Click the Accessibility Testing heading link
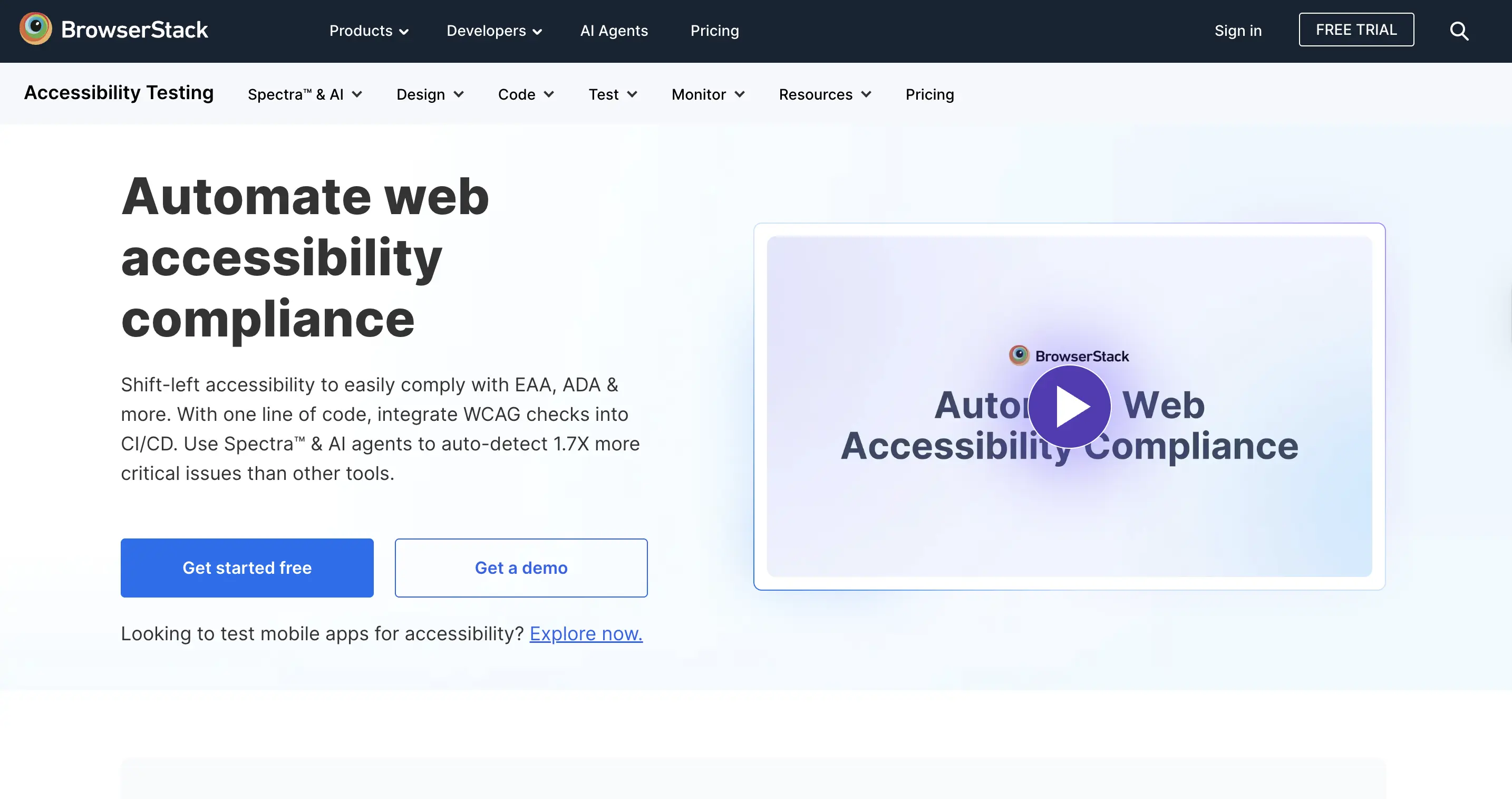The height and width of the screenshot is (799, 1512). click(x=119, y=93)
